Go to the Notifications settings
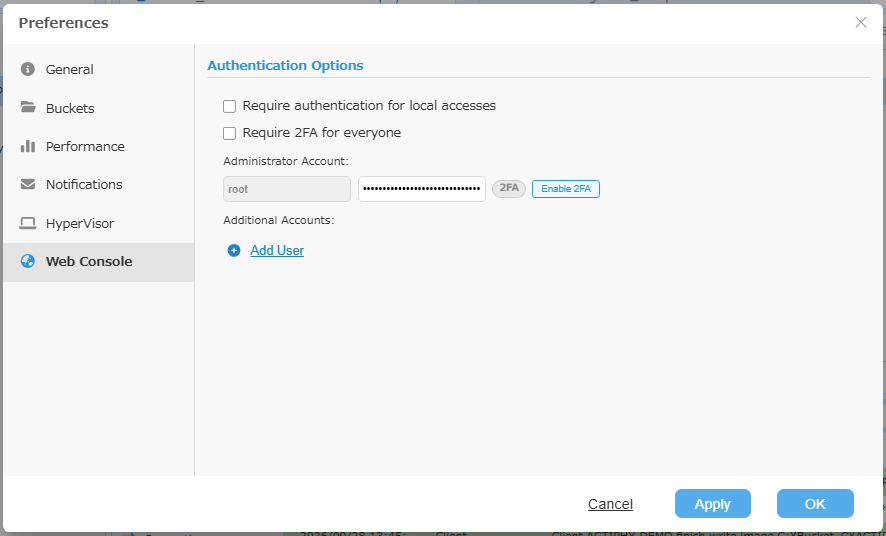This screenshot has width=886, height=536. [84, 185]
